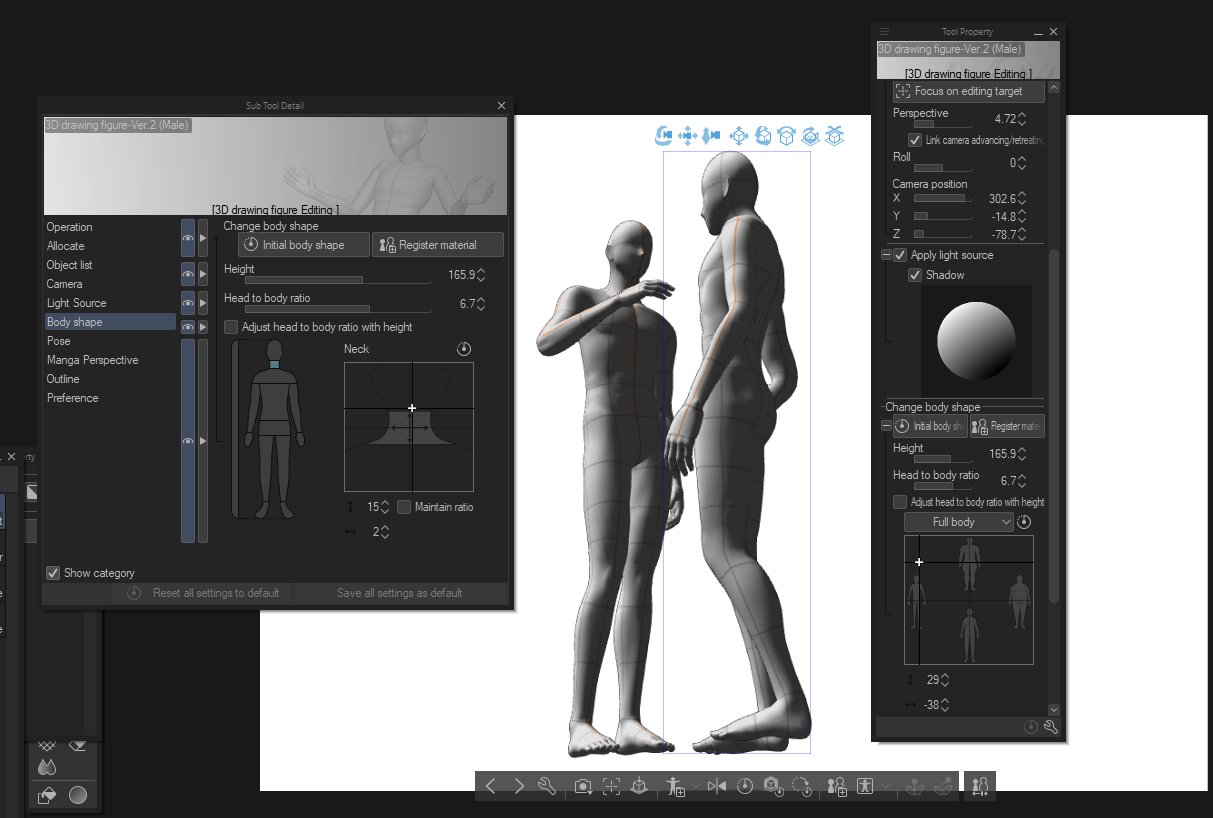Collapse Change body shape section in Tool Property
Viewport: 1213px width, 818px height.
tap(886, 426)
